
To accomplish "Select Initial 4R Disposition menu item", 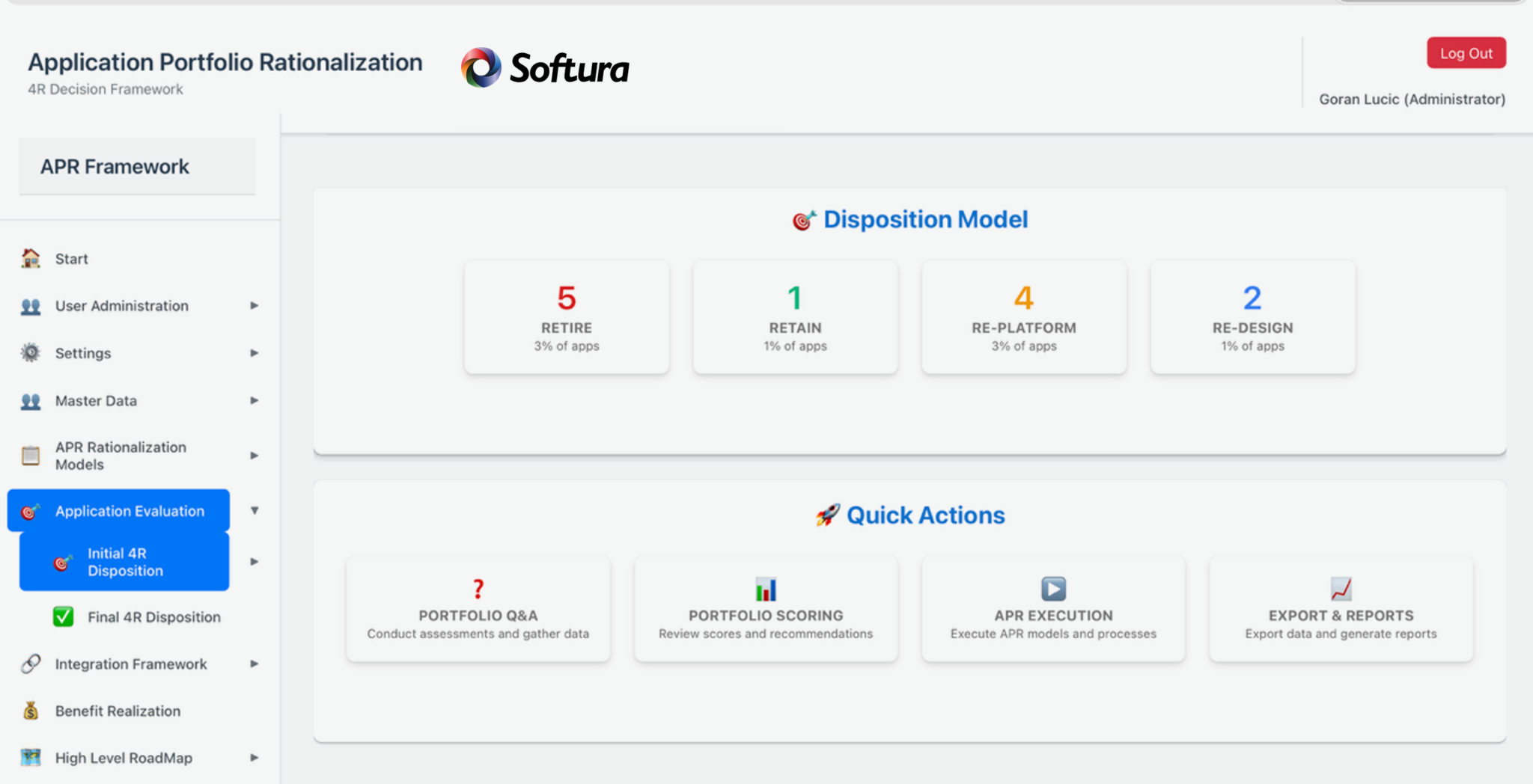I will 125,562.
